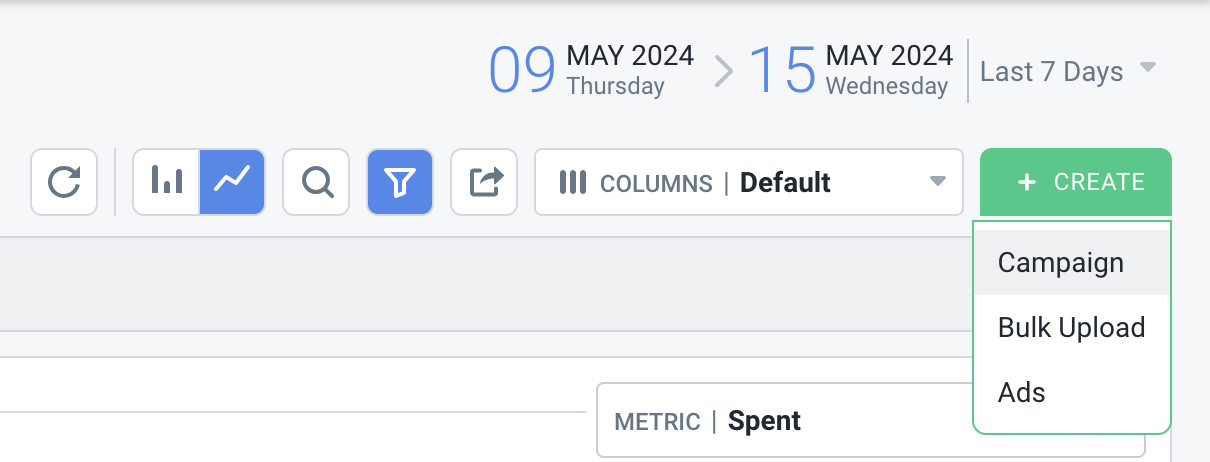Toggle the filter funnel button
1210x462 pixels.
tap(400, 182)
